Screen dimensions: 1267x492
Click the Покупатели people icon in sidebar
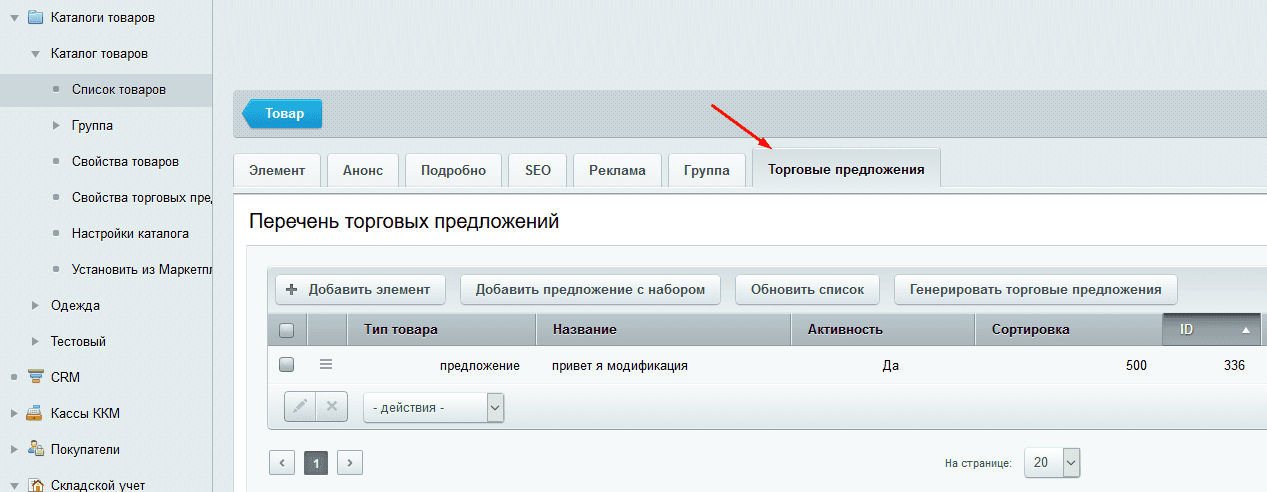pos(36,449)
